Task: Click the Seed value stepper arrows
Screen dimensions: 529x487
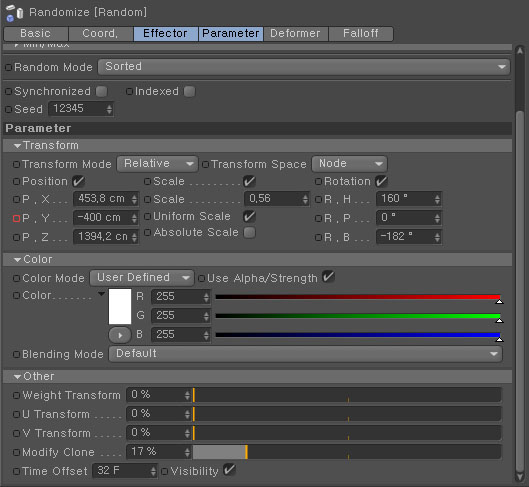Action: [x=109, y=109]
